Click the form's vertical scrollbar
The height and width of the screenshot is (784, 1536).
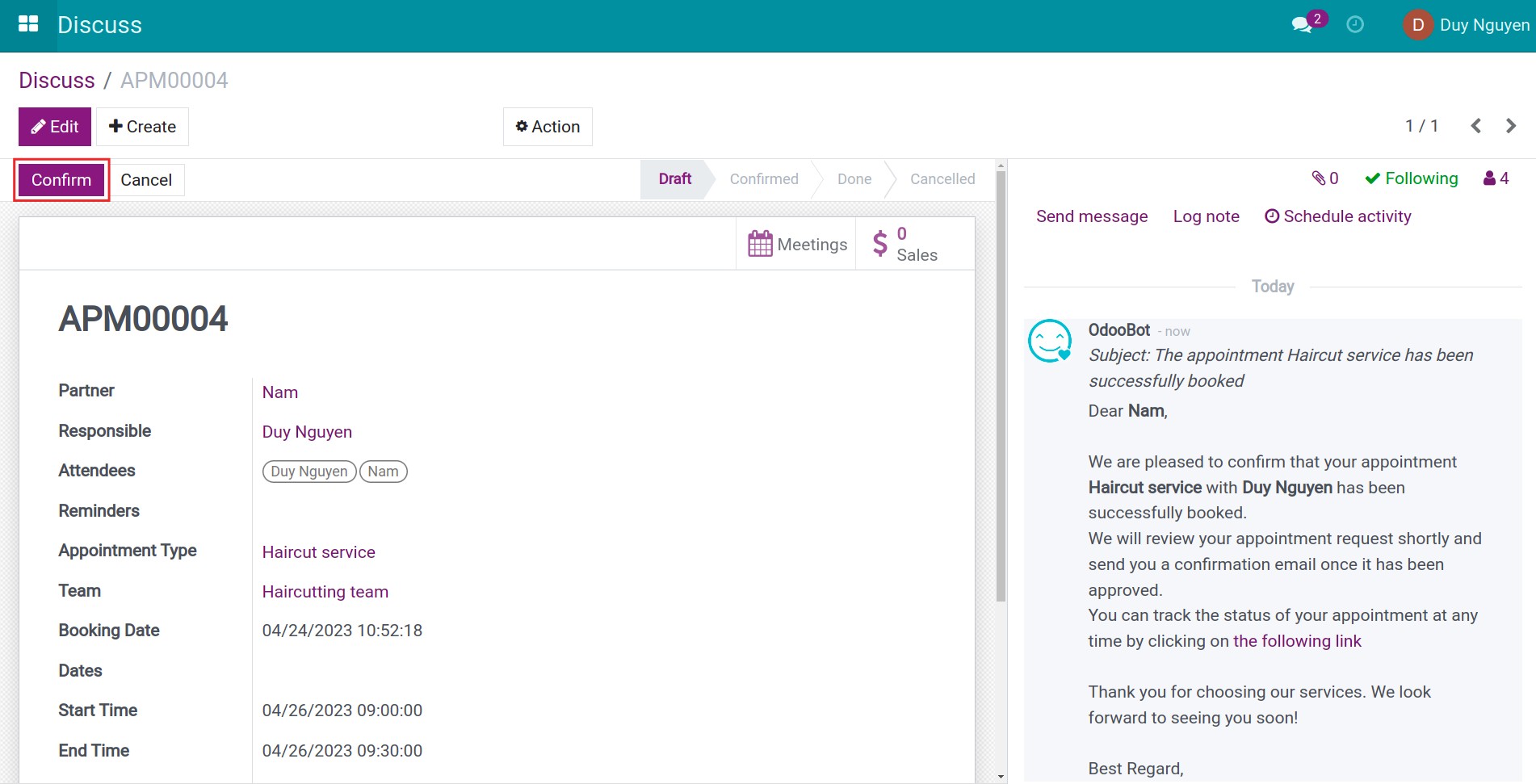(1001, 388)
